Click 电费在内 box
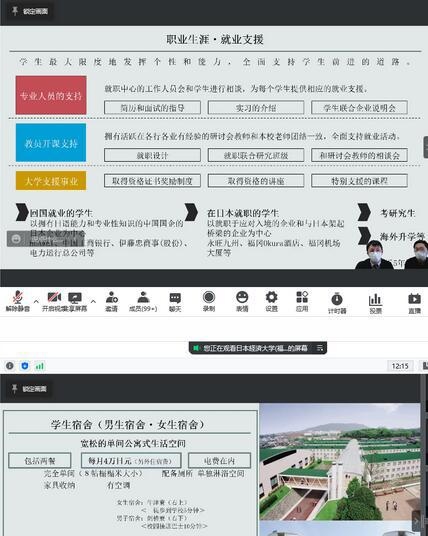Viewport: 428px width, 536px height. click(219, 460)
